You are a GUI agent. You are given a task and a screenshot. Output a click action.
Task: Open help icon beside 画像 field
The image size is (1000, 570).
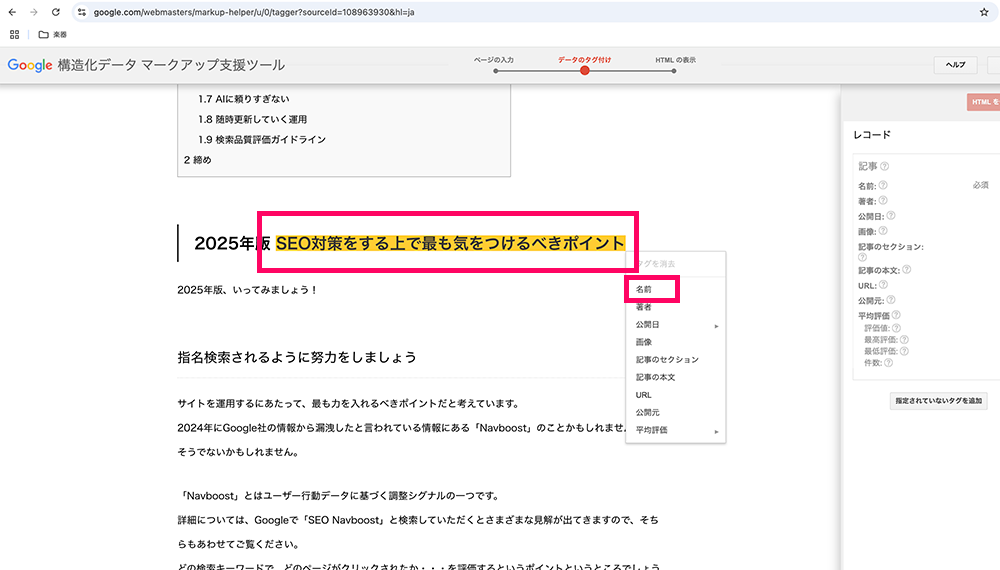coord(883,231)
